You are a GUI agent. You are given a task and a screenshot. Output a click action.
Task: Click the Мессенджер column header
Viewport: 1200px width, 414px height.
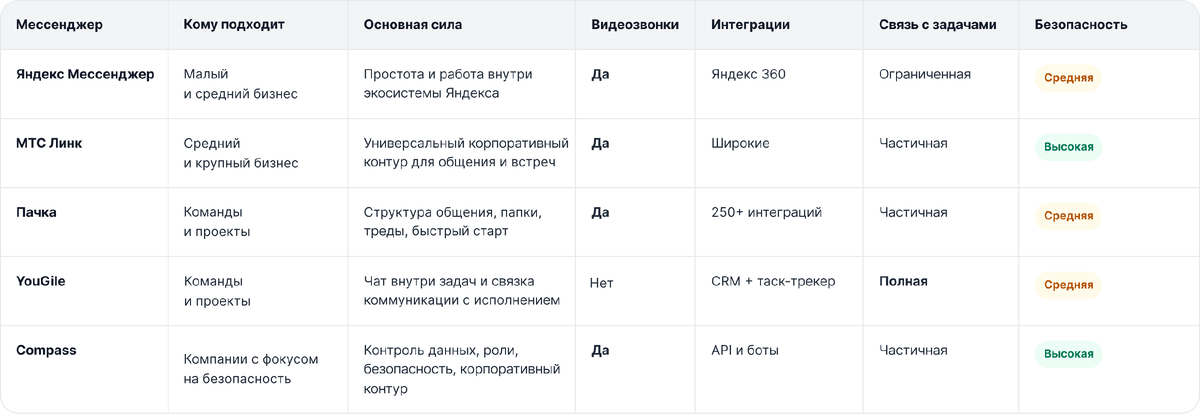pyautogui.click(x=59, y=25)
